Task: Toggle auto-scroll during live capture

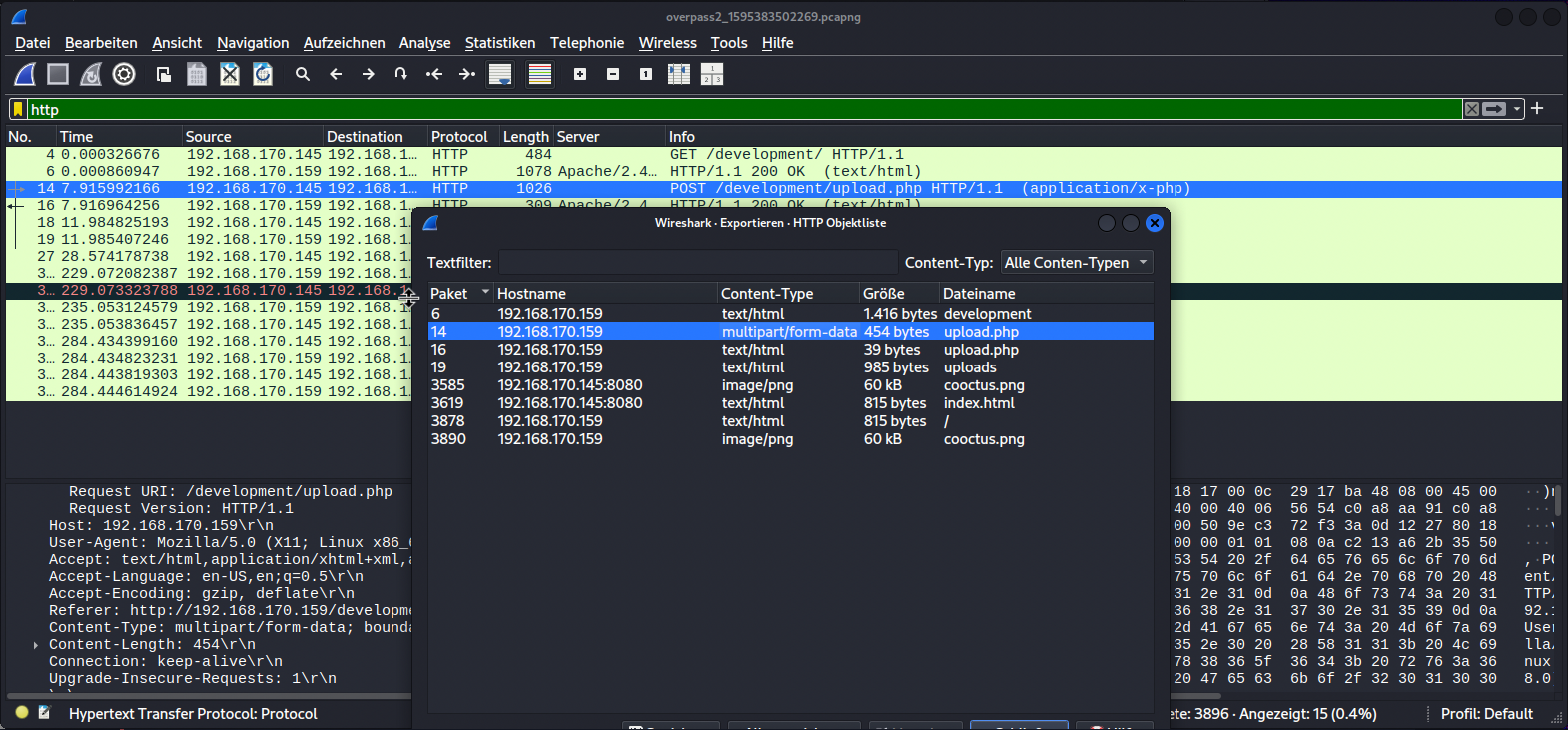Action: point(500,74)
